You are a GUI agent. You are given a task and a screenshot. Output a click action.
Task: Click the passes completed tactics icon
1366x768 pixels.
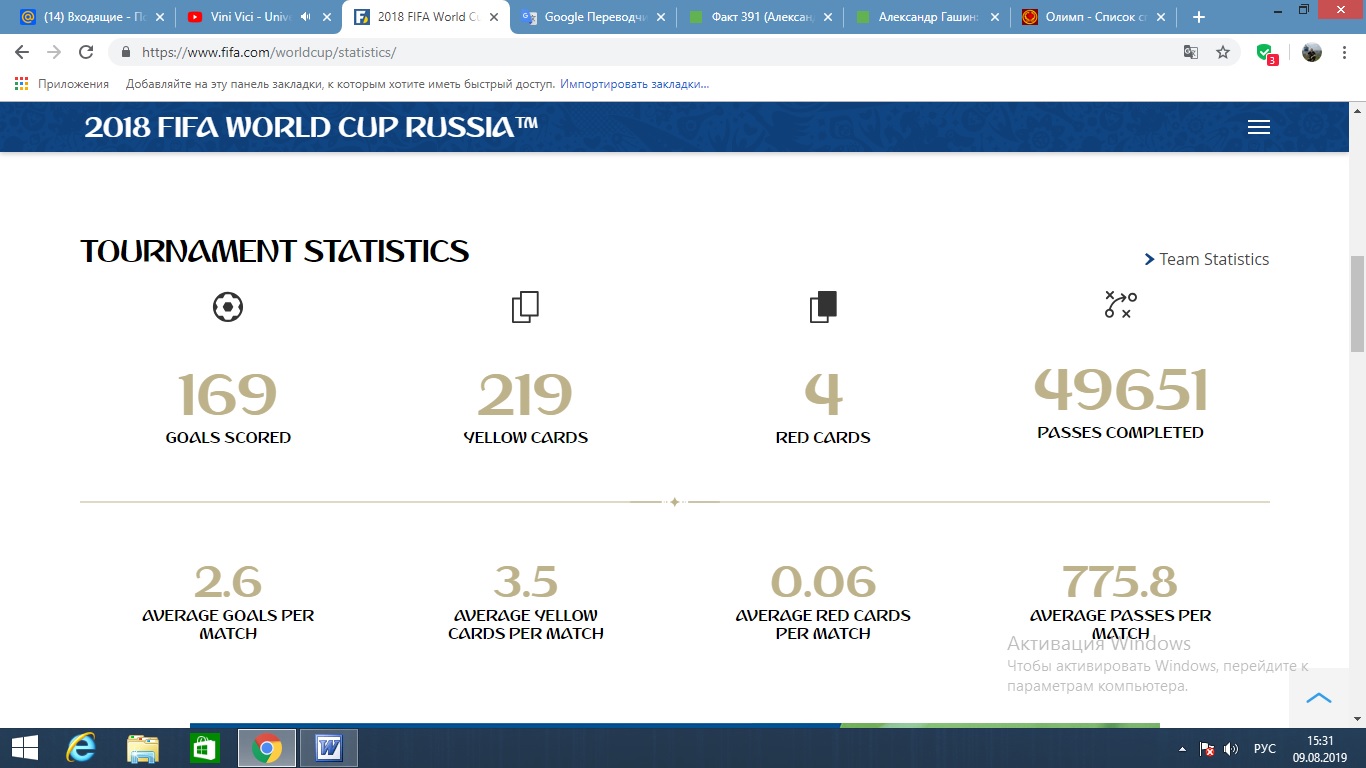coord(1120,305)
